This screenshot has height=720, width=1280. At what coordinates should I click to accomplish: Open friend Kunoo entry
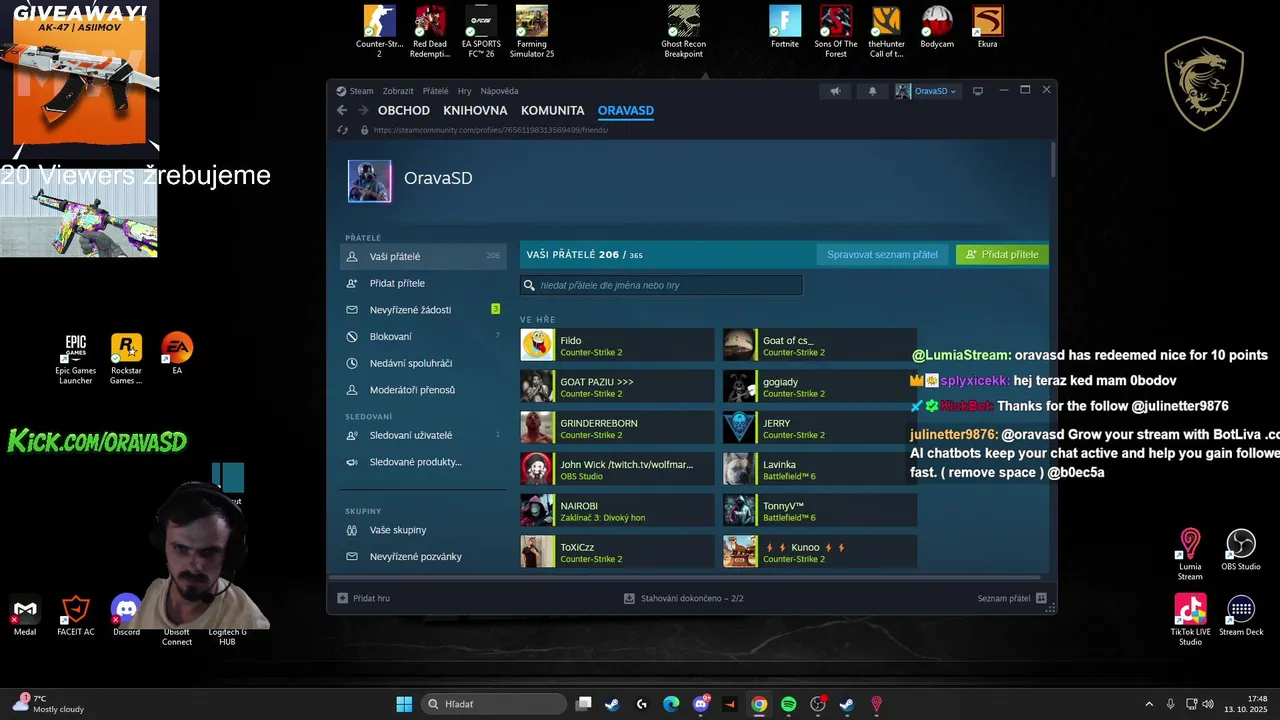click(820, 552)
